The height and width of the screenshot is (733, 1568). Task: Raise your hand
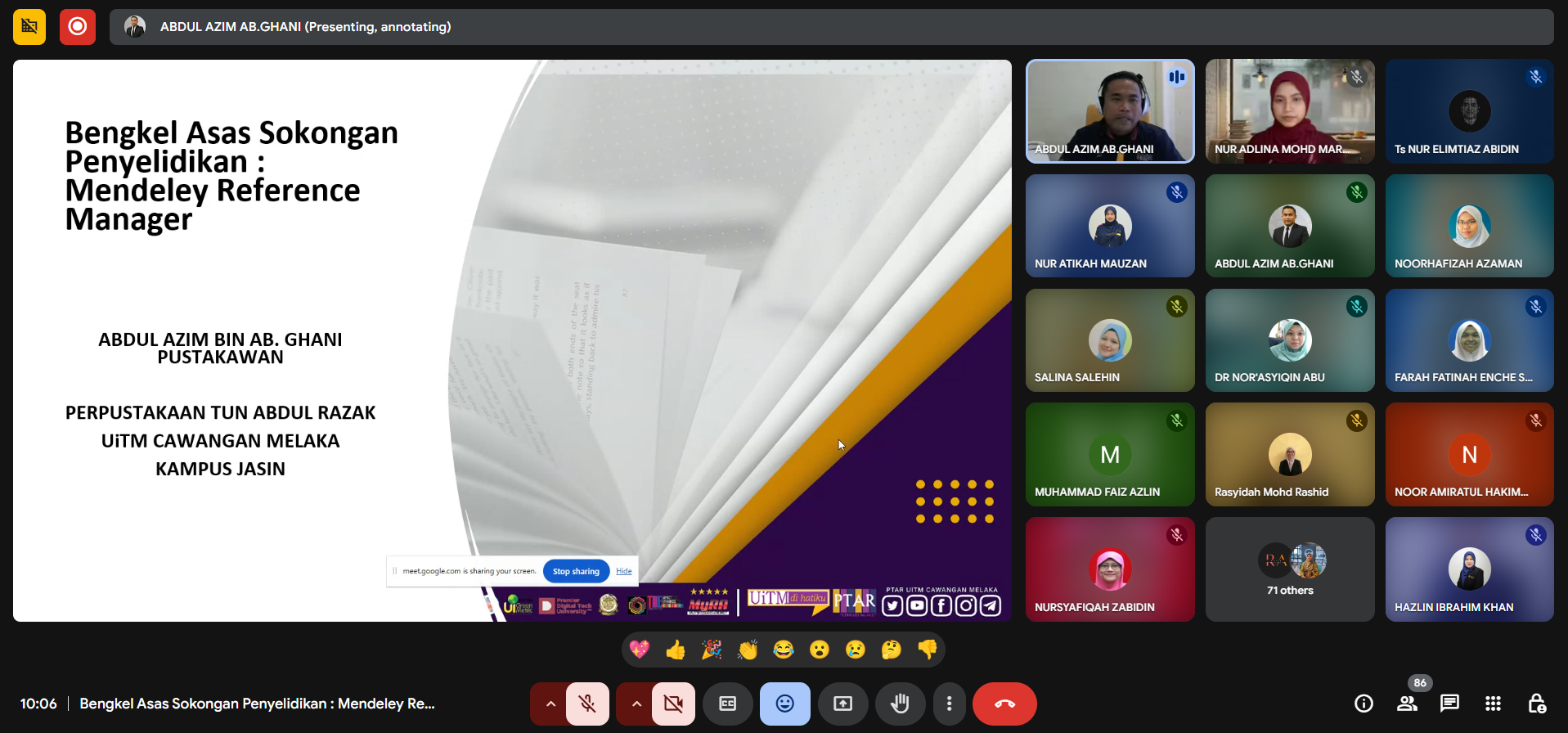900,704
